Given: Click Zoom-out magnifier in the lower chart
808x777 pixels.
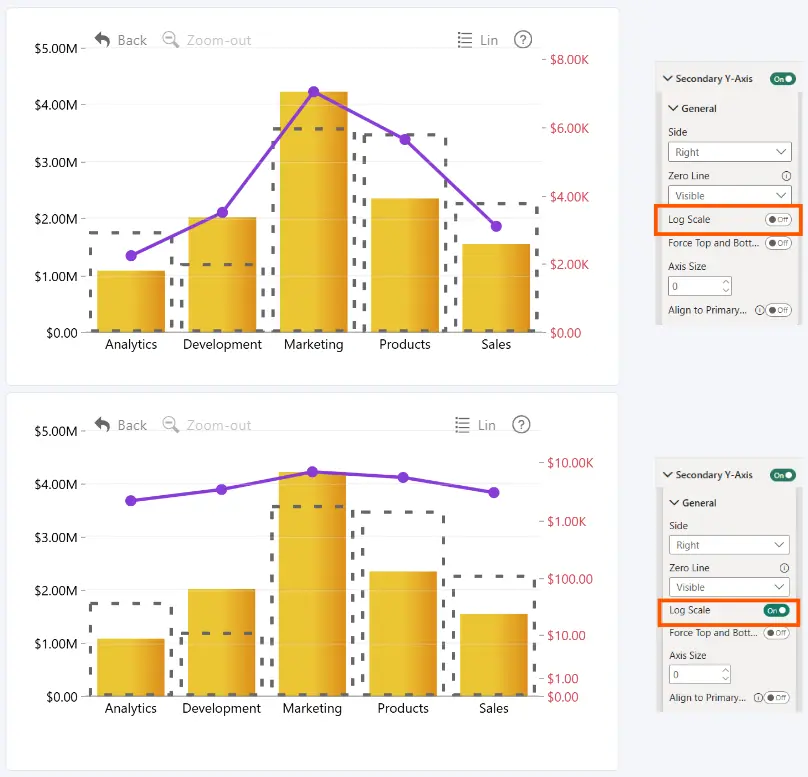Looking at the screenshot, I should click(171, 425).
